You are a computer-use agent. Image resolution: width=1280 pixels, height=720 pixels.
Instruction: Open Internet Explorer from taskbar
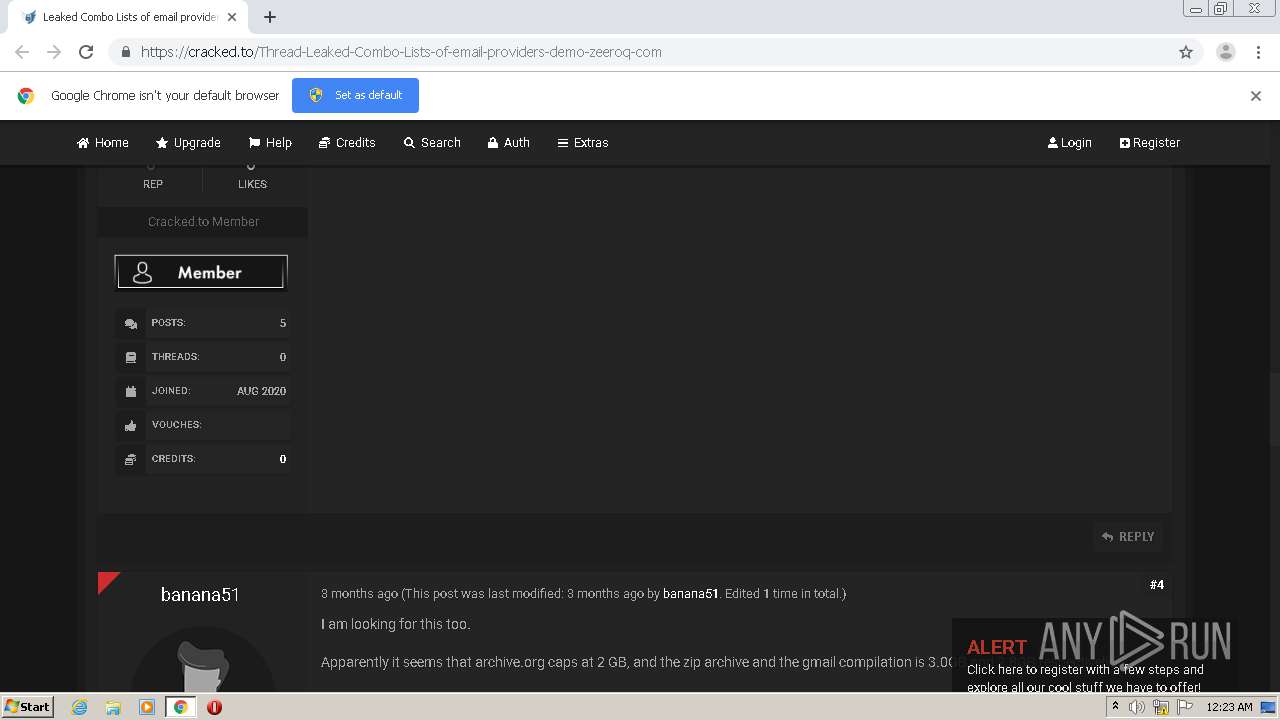point(79,707)
